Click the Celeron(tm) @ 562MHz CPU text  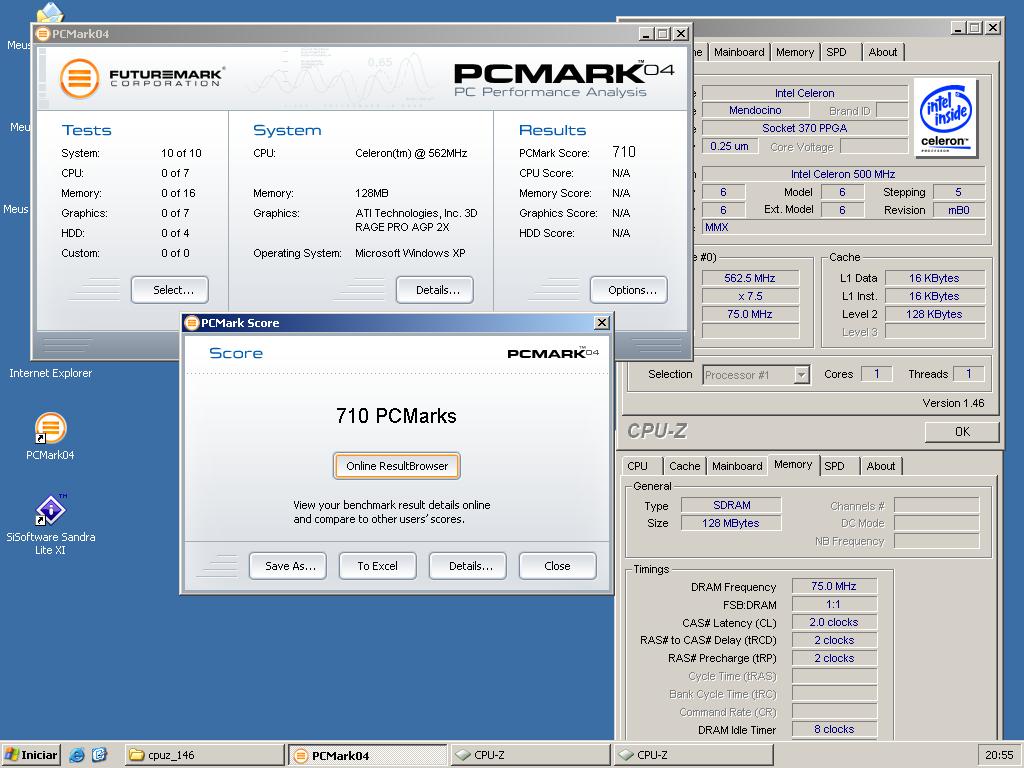pos(411,153)
